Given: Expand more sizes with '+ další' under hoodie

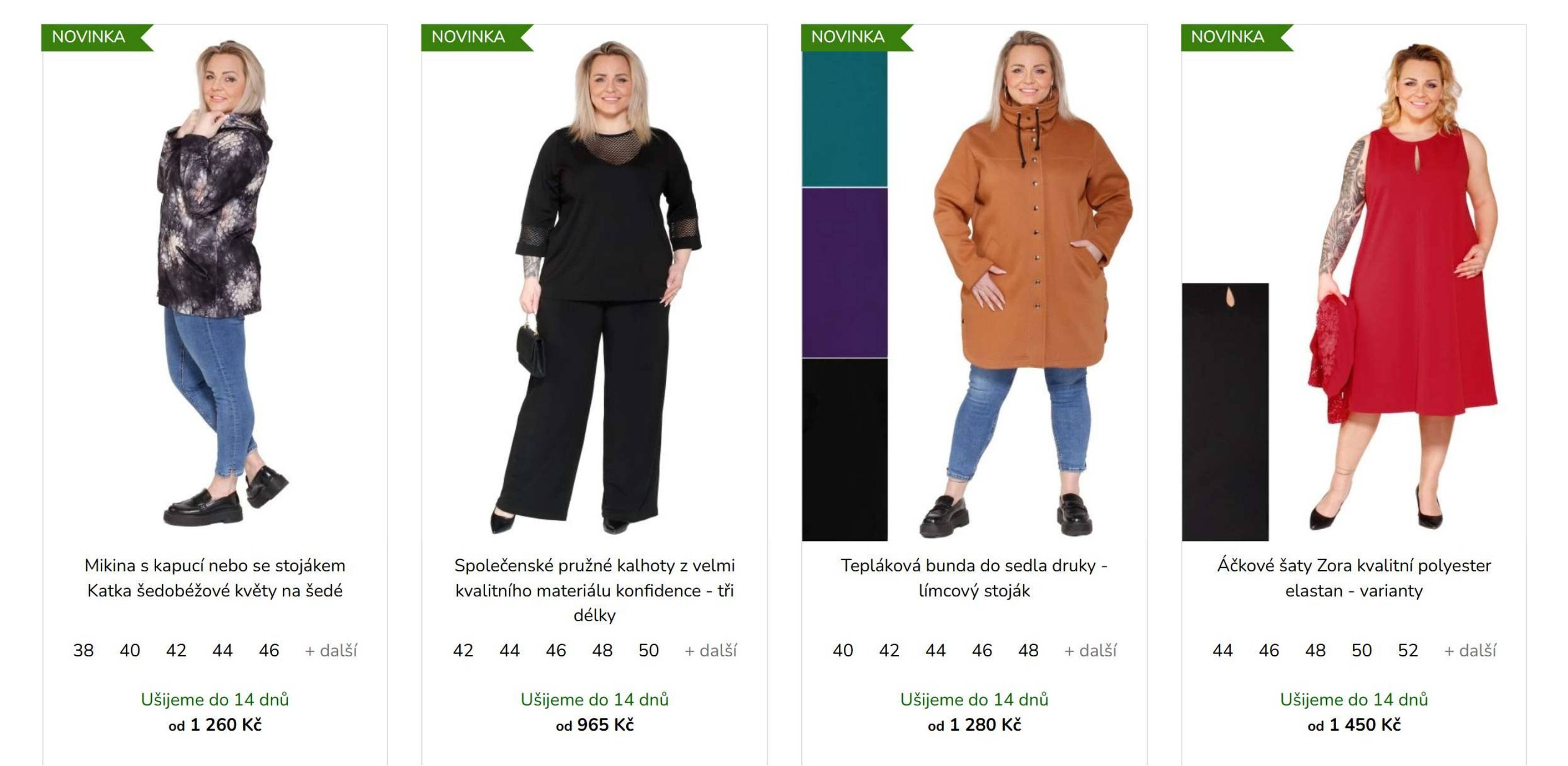Looking at the screenshot, I should (x=331, y=650).
